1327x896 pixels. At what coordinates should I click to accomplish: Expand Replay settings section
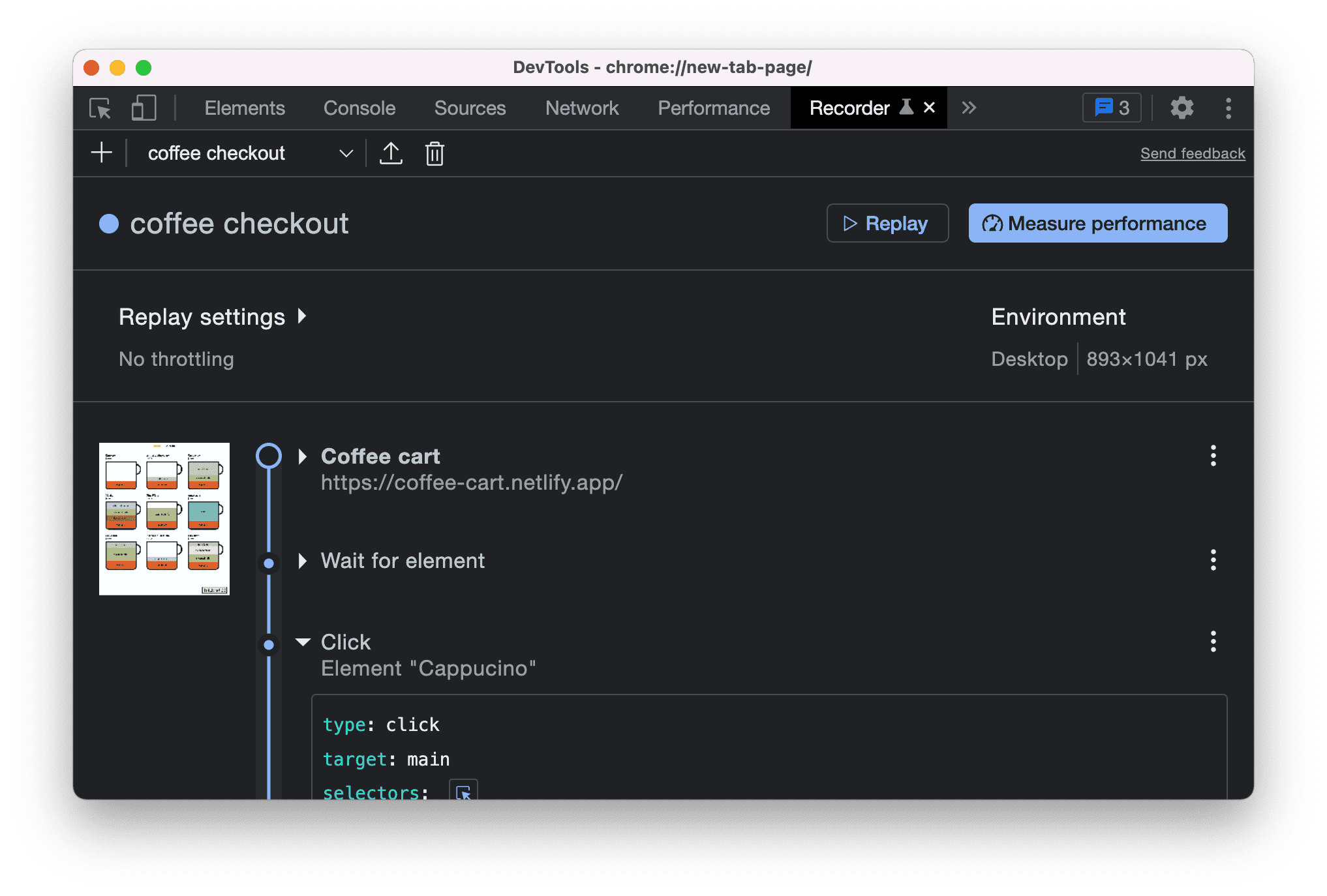pos(213,318)
